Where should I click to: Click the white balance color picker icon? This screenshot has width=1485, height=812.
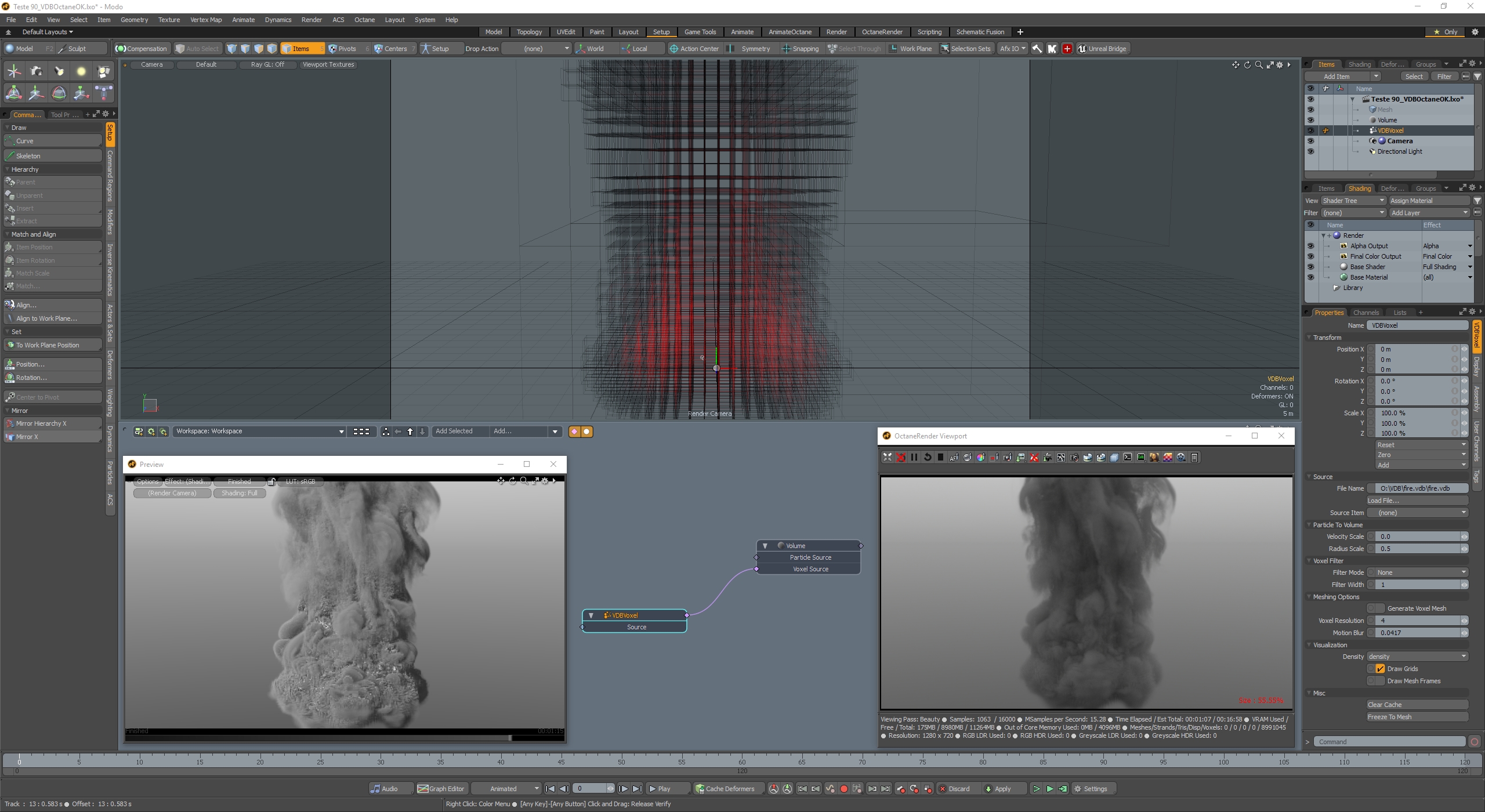(x=980, y=457)
